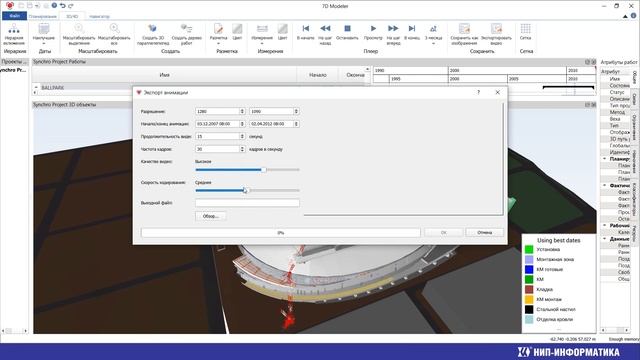The image size is (640, 360).
Task: Stop the 4D player
Action: coord(347,32)
